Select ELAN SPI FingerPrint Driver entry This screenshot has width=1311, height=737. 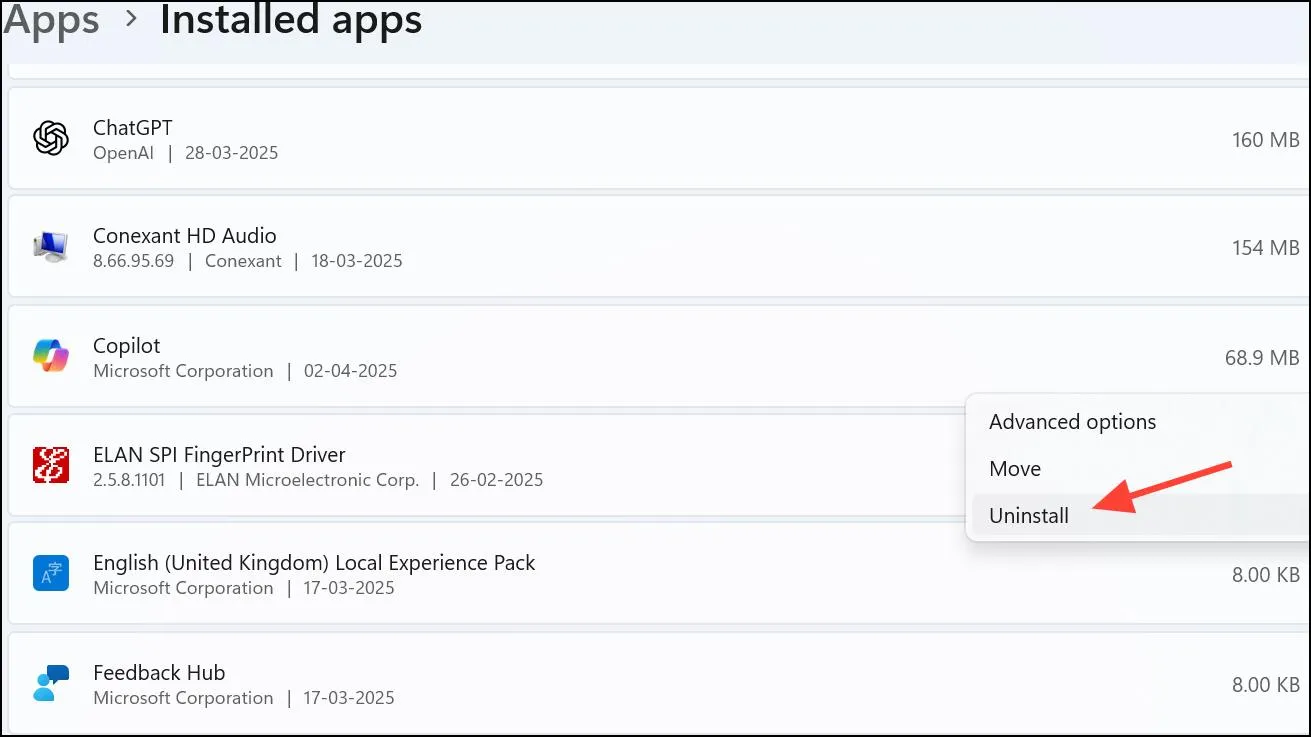(657, 465)
